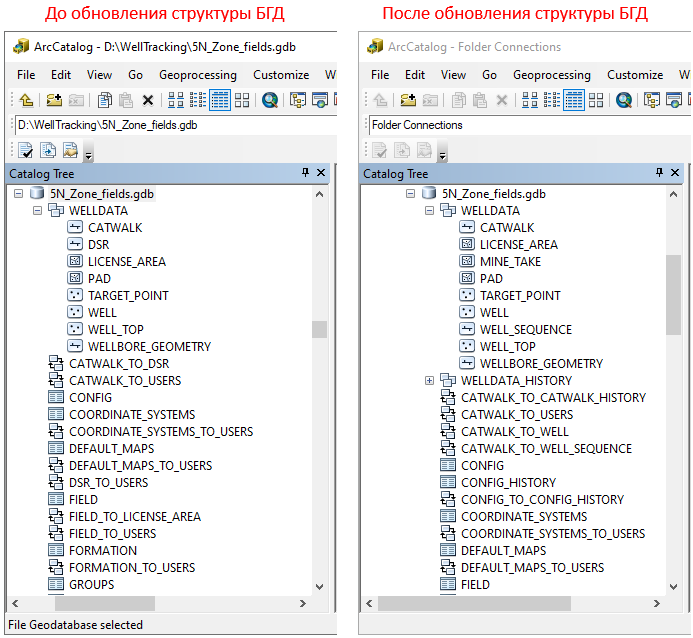Viewport: 693px width, 638px height.
Task: Pin the left Catalog Tree panel
Action: pyautogui.click(x=305, y=172)
